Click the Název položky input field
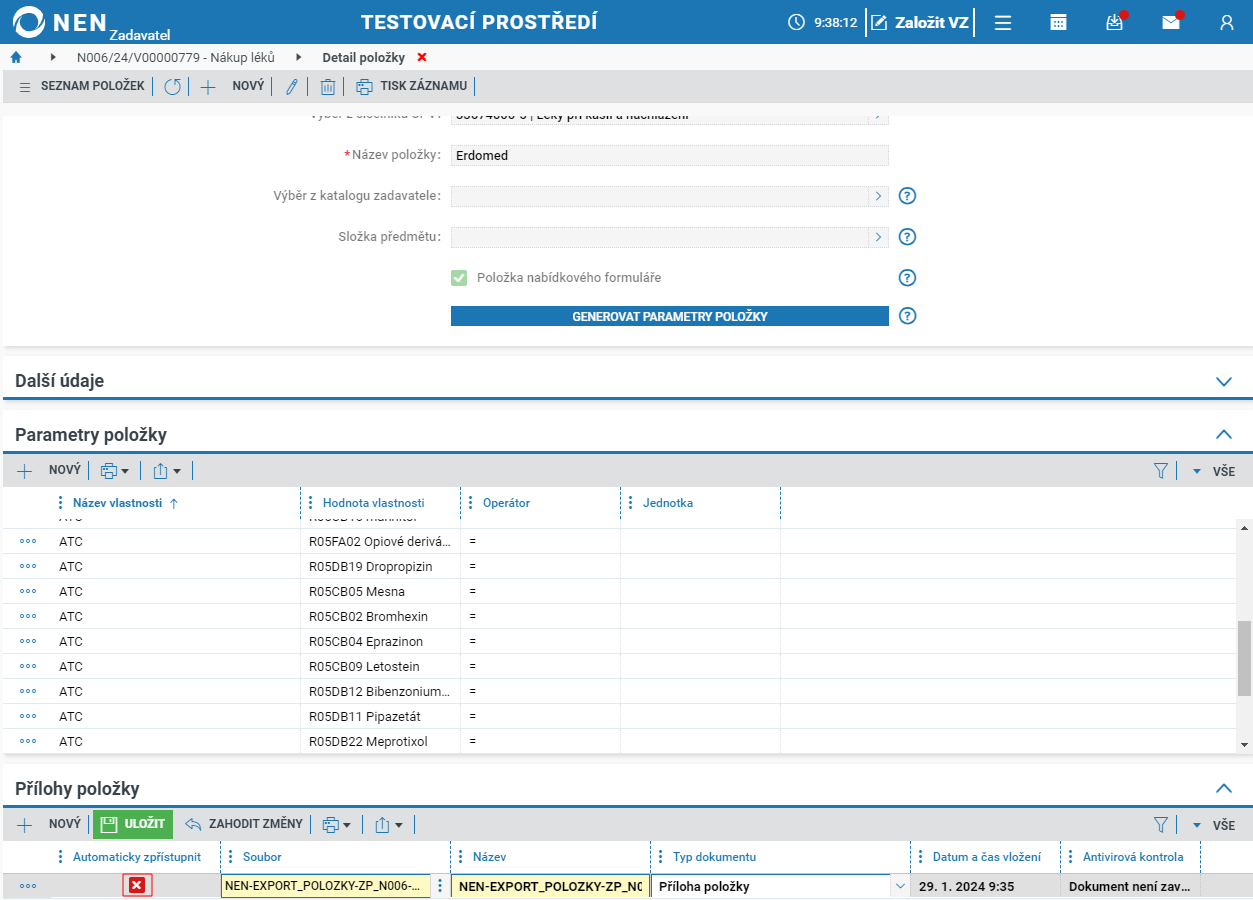 (x=670, y=155)
